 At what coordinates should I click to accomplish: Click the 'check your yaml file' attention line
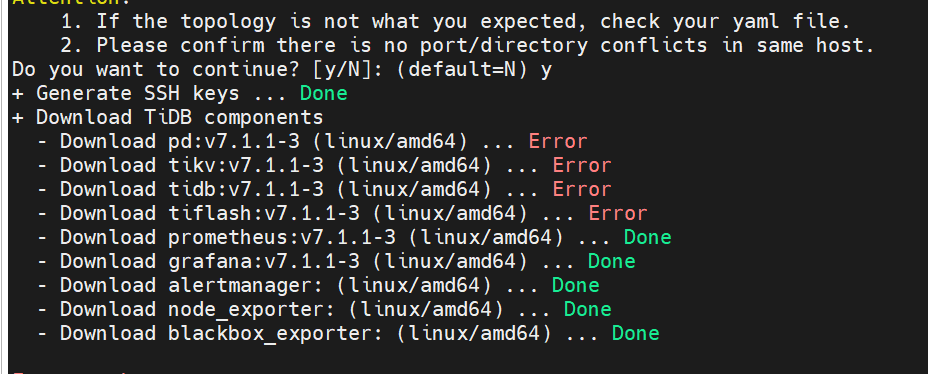point(456,22)
